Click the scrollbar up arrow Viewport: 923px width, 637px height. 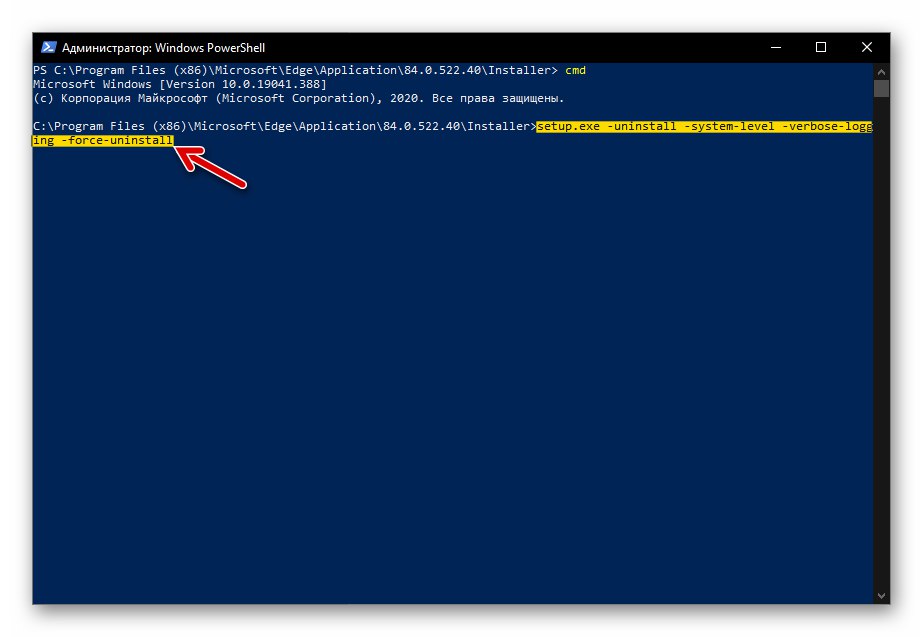point(881,70)
